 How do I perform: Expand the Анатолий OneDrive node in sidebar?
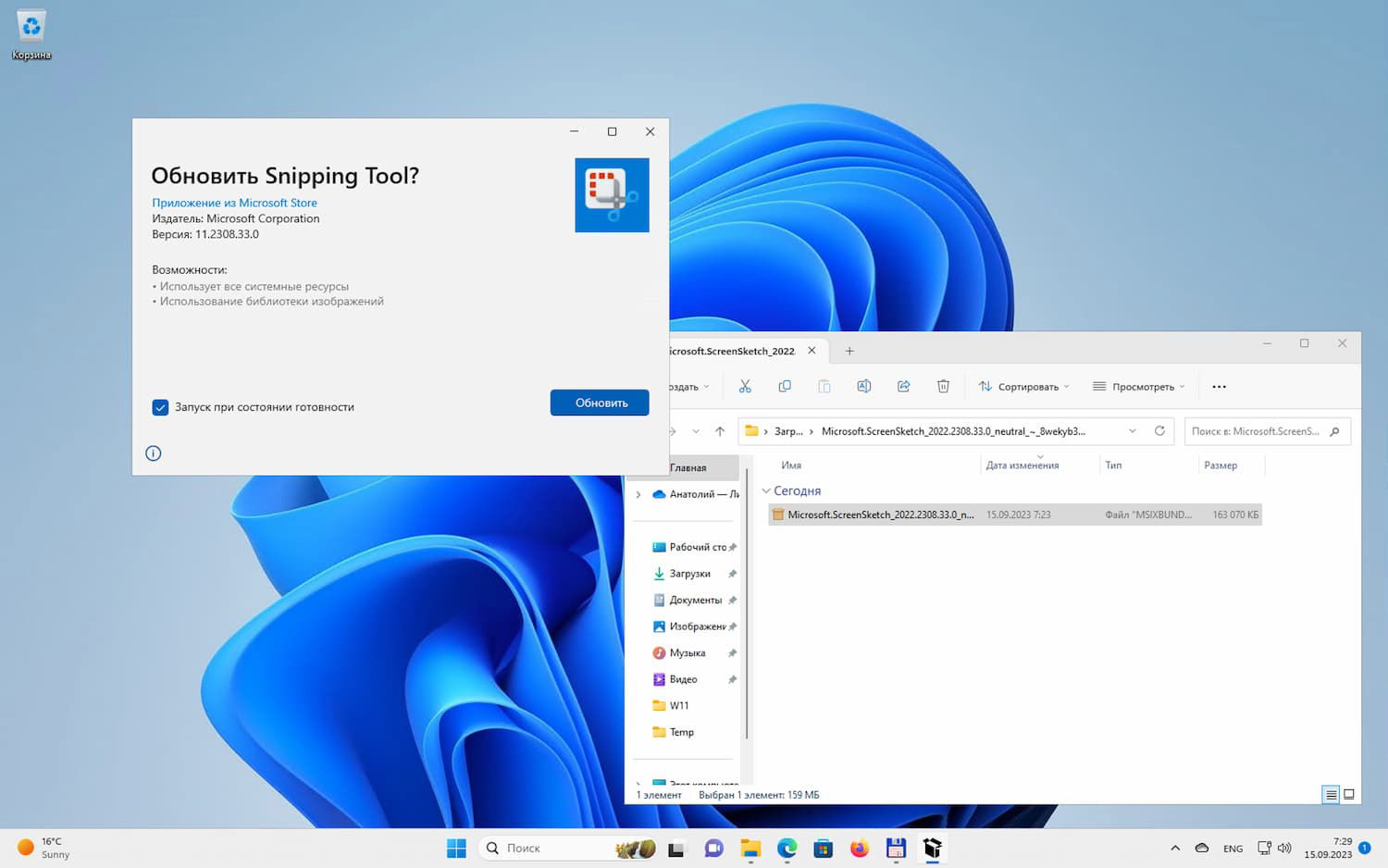(638, 494)
